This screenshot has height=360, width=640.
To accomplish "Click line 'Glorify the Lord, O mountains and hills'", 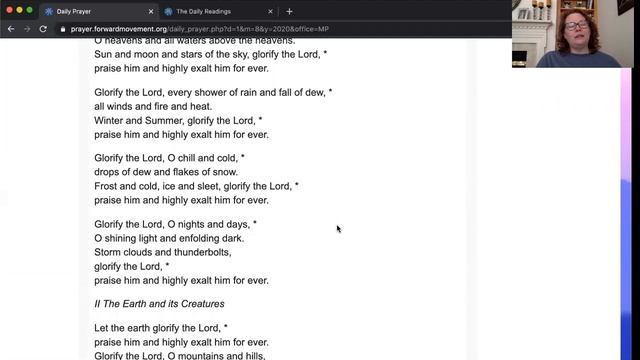I will point(180,356).
